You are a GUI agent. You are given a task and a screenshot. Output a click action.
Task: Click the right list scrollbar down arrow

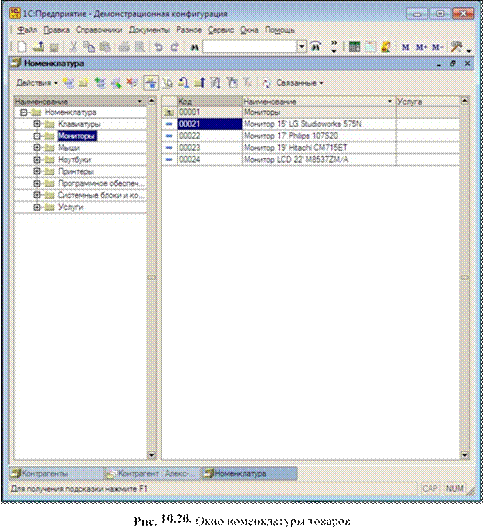[464, 455]
